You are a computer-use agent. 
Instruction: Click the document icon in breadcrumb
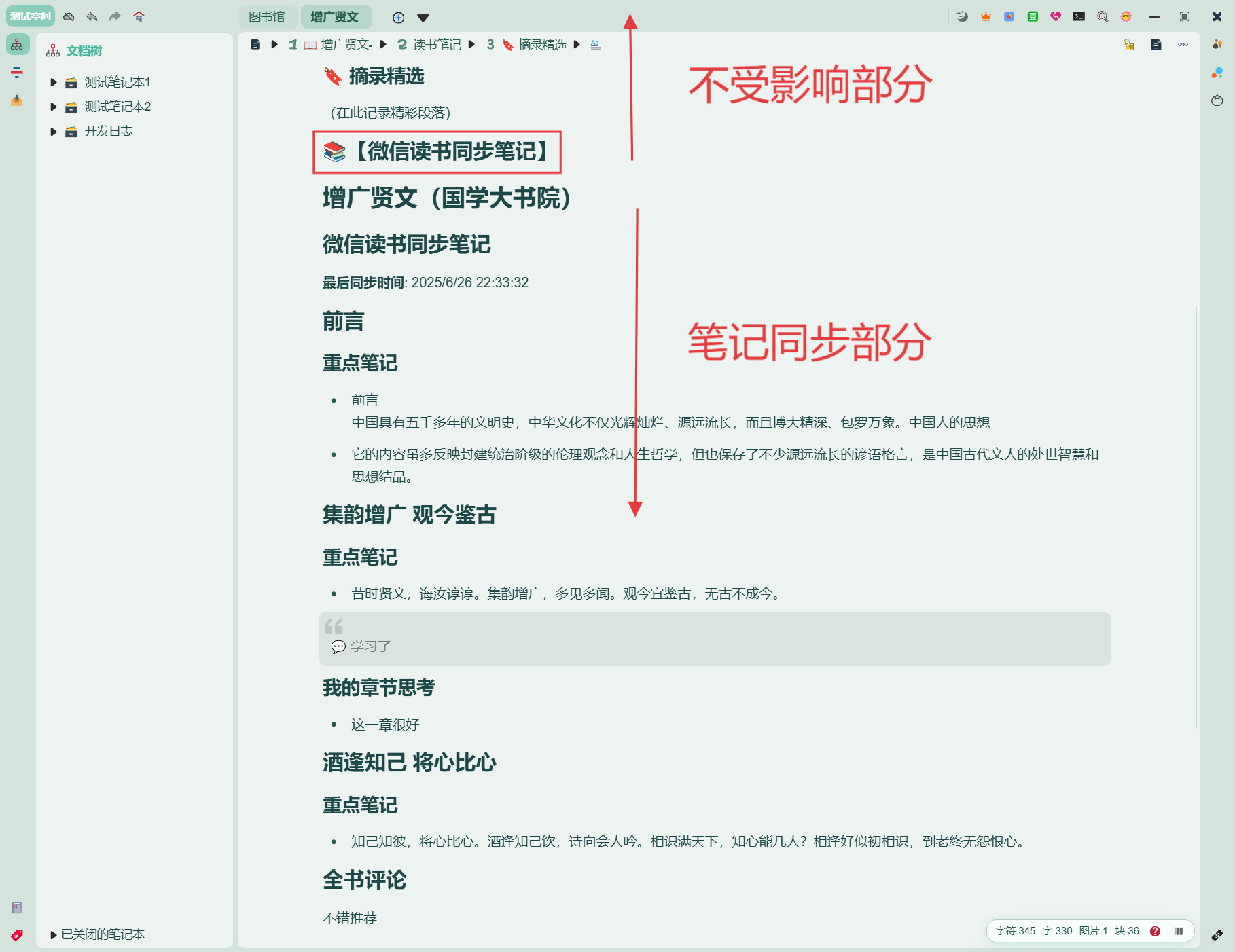pos(255,45)
